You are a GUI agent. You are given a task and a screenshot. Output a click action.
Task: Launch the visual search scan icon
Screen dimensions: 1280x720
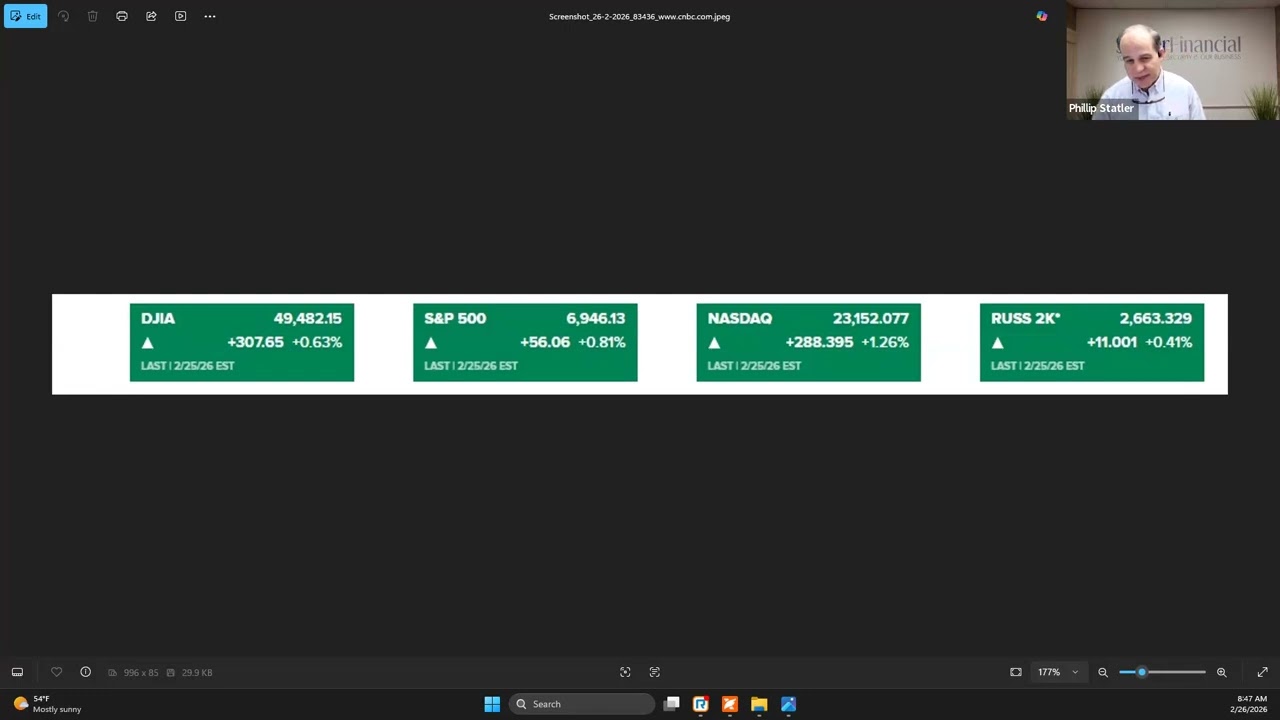pos(625,672)
